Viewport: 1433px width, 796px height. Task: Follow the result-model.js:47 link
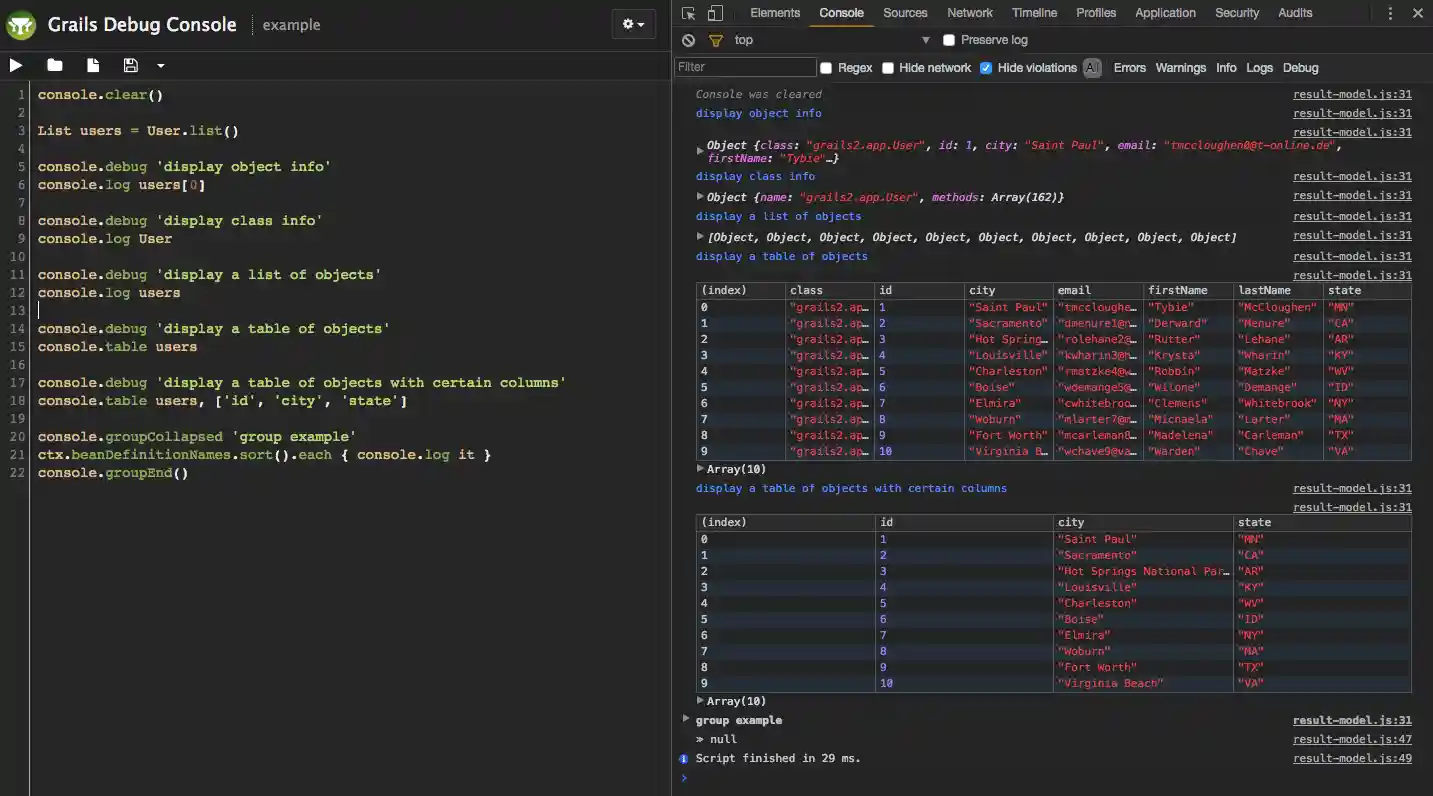pyautogui.click(x=1352, y=738)
